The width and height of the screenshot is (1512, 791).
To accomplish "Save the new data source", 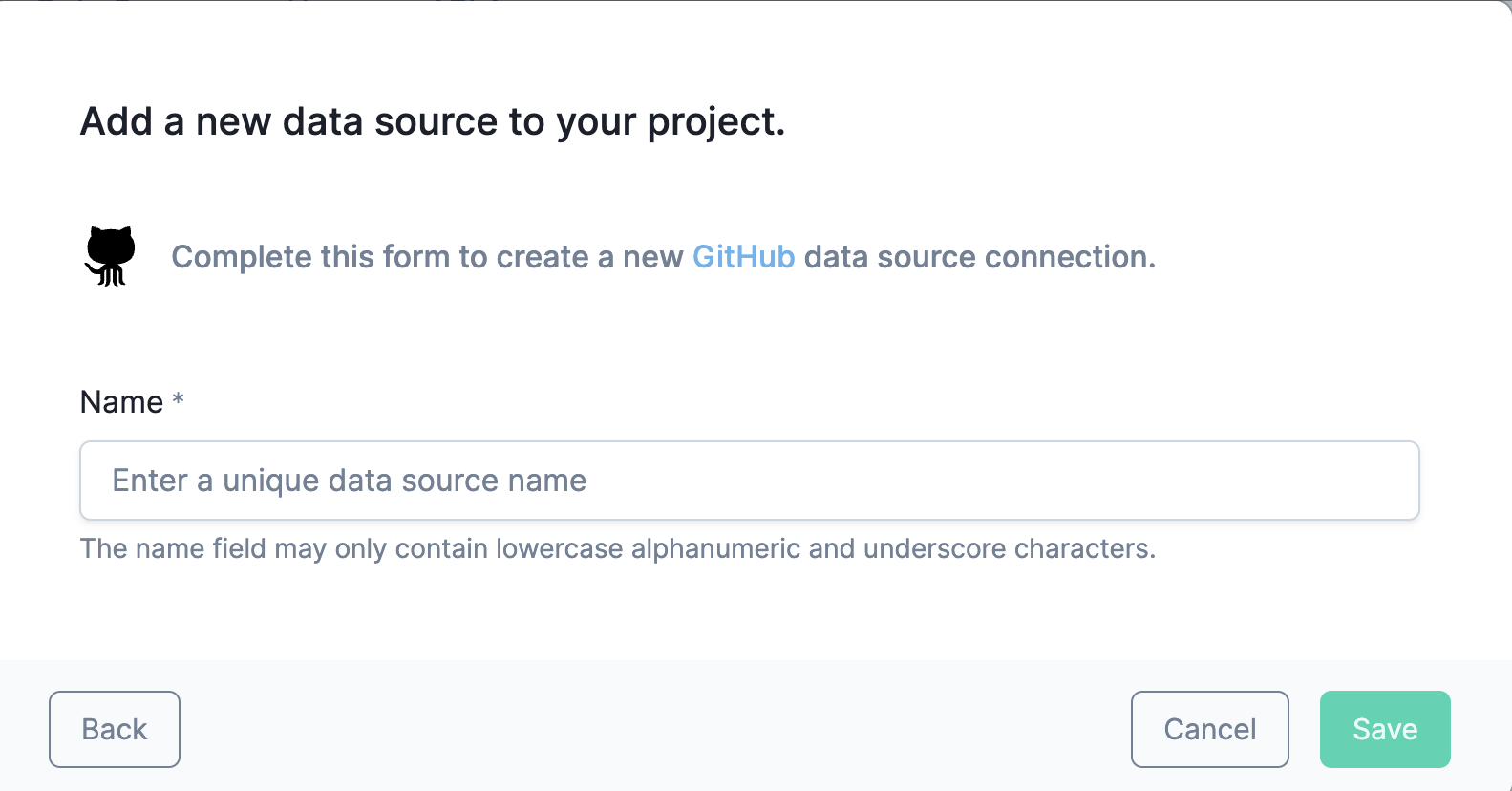I will click(x=1385, y=729).
